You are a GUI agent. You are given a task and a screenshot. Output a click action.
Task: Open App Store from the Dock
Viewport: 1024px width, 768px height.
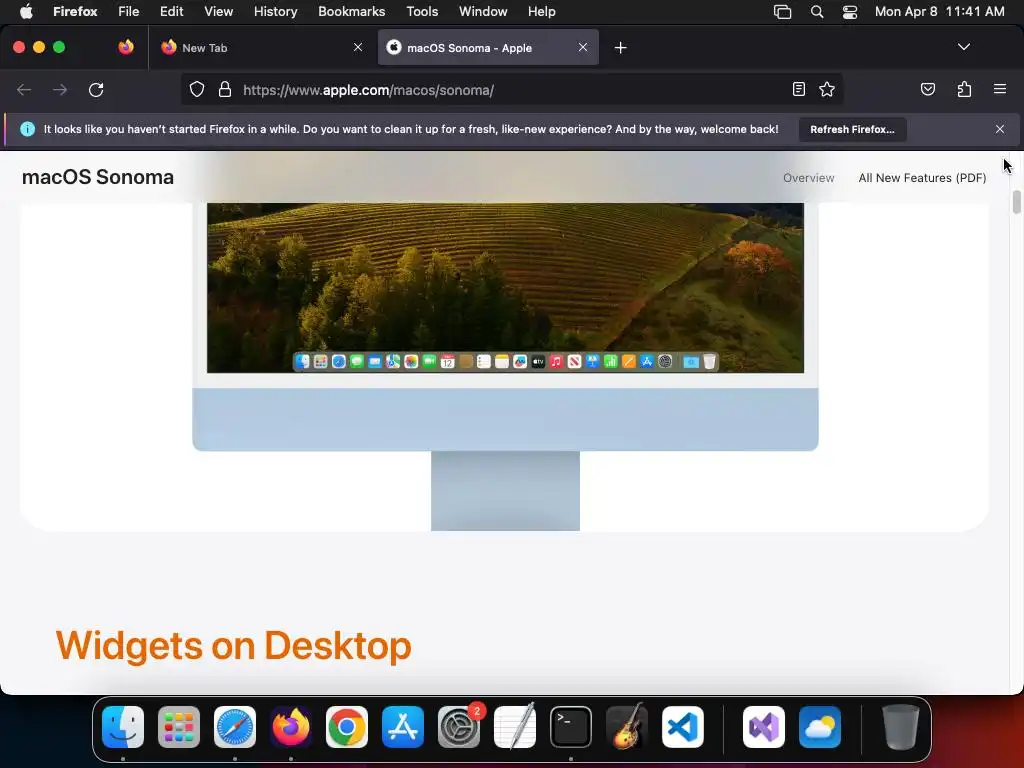pyautogui.click(x=403, y=727)
